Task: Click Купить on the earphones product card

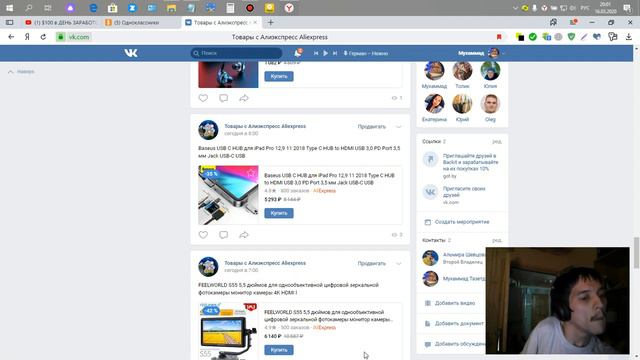Action: pyautogui.click(x=279, y=76)
